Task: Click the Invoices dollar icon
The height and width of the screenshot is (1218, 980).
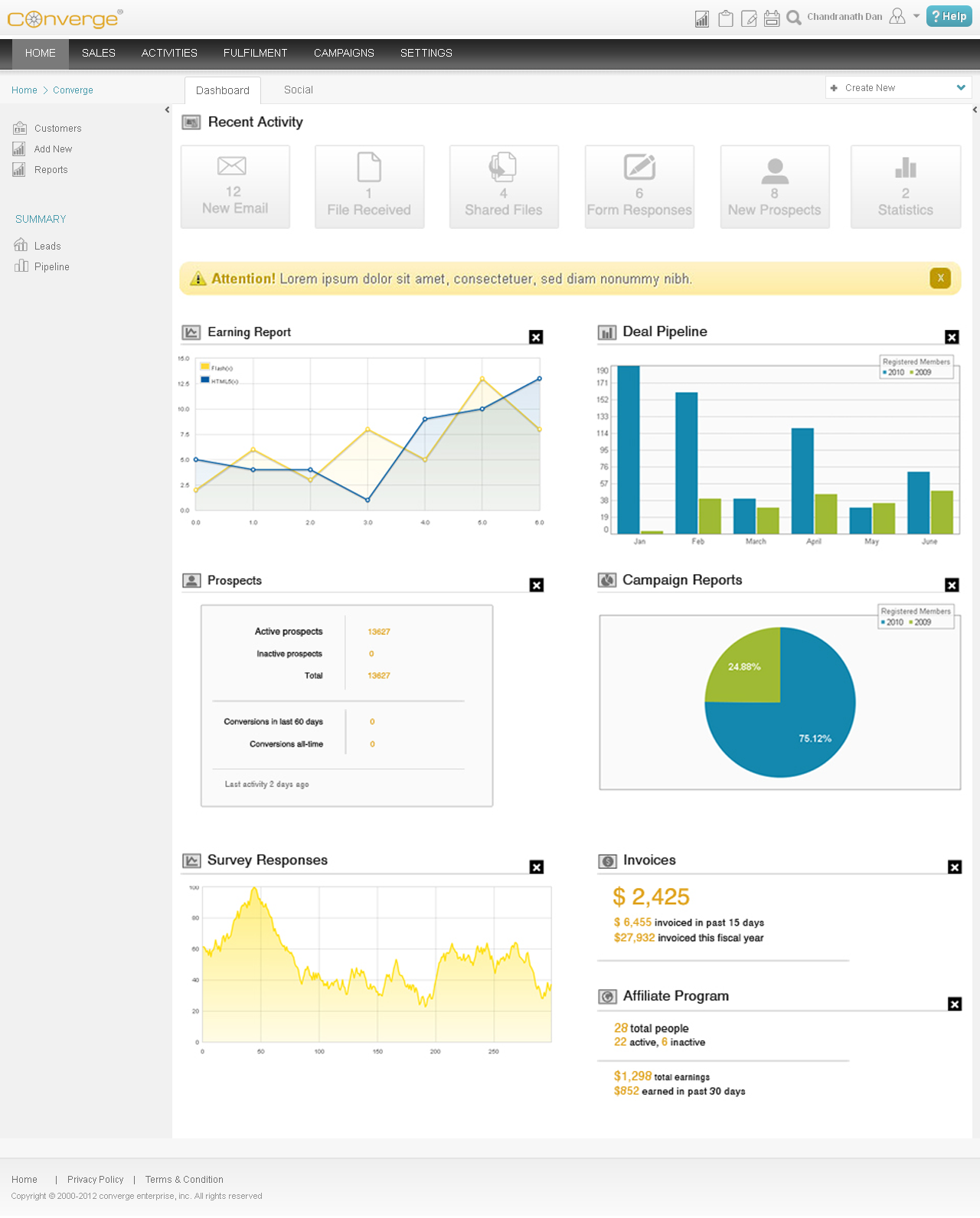Action: click(608, 861)
